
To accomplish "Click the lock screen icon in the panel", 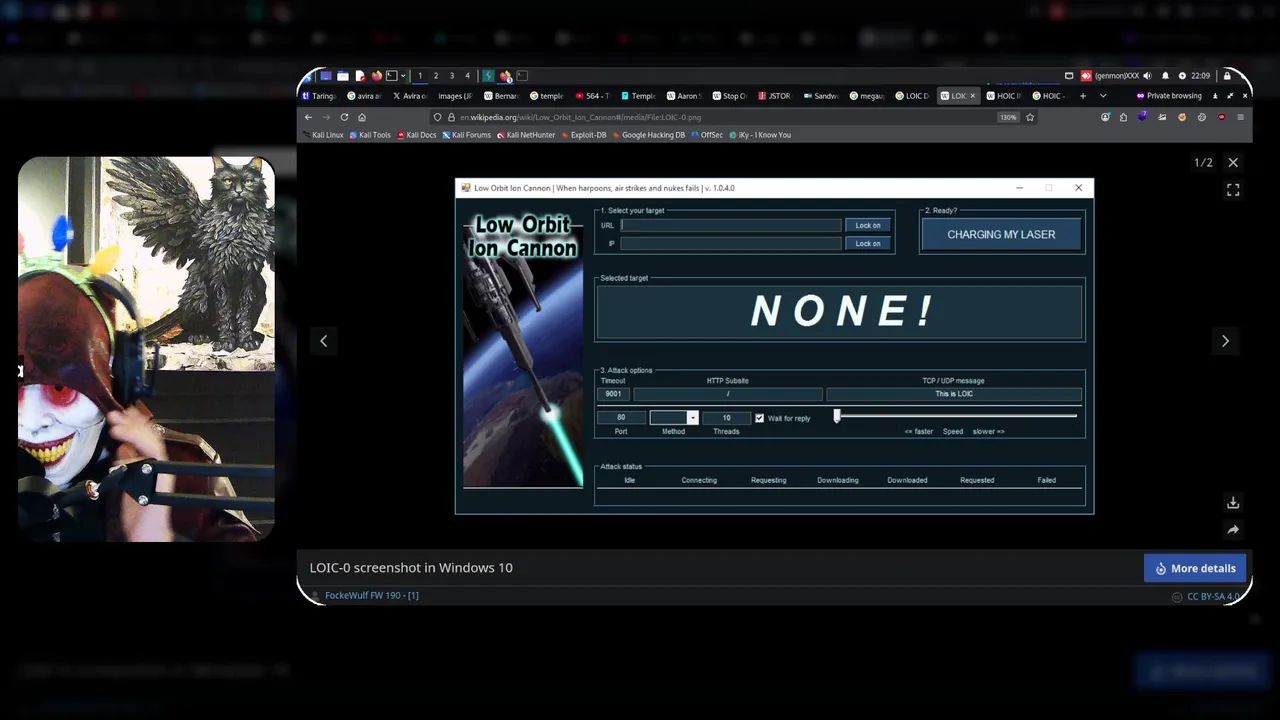I will [1227, 76].
